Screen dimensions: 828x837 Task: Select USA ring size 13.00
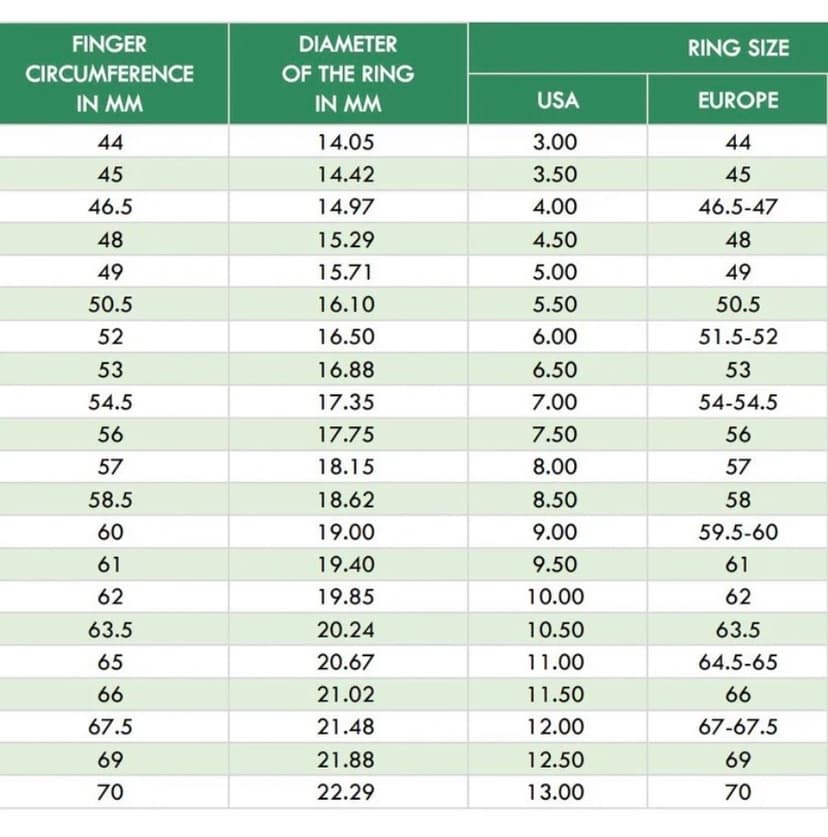(x=555, y=792)
